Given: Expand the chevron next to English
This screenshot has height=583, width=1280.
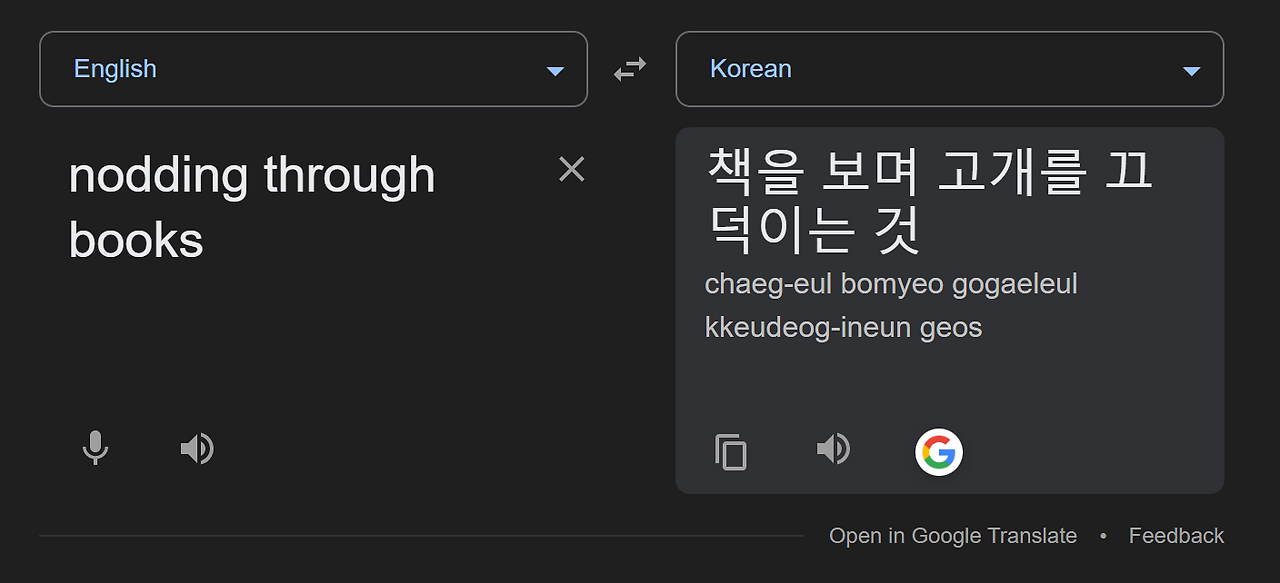Looking at the screenshot, I should (554, 71).
